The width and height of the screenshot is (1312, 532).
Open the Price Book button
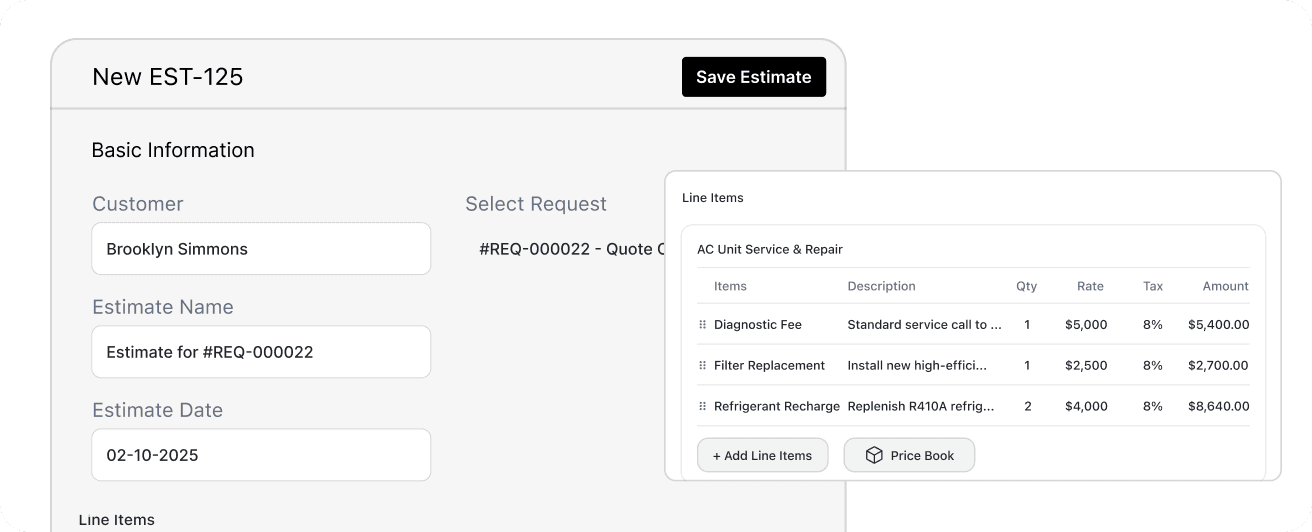point(909,456)
